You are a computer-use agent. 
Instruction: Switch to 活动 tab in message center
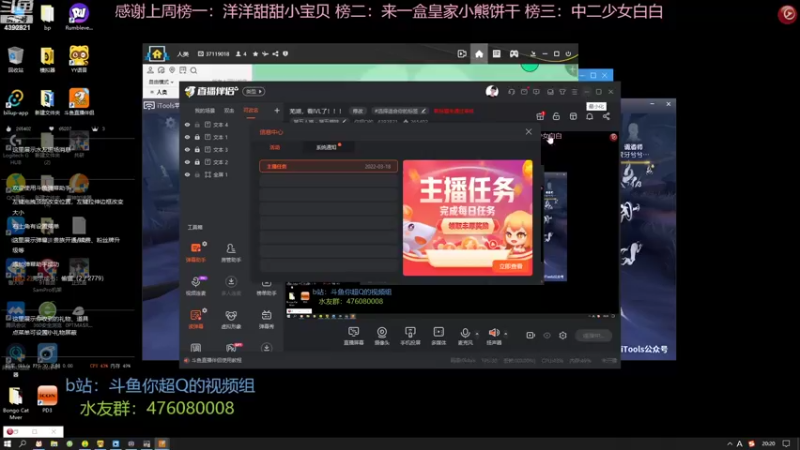click(x=275, y=147)
